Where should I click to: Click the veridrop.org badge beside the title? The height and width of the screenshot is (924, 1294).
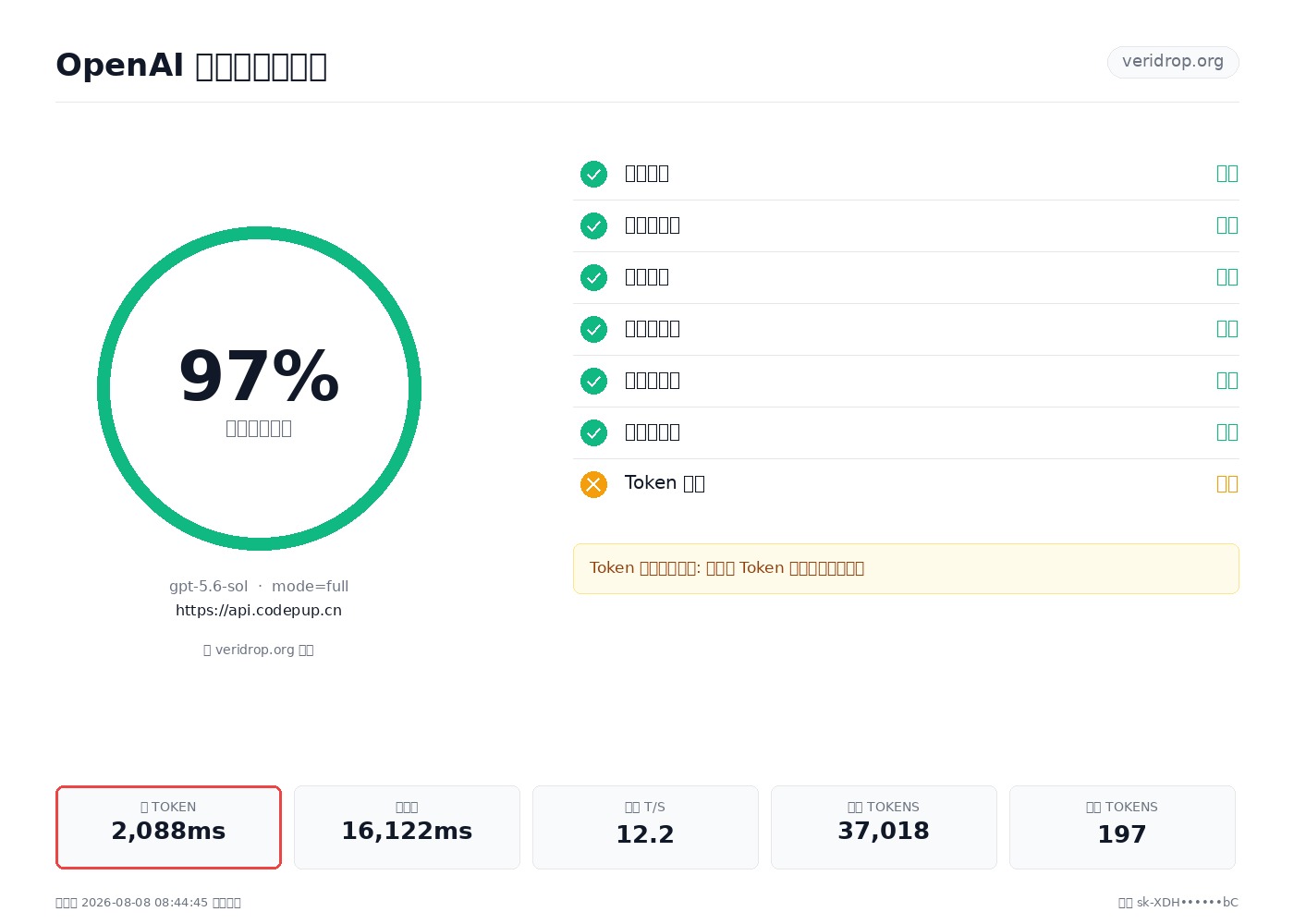click(1173, 62)
